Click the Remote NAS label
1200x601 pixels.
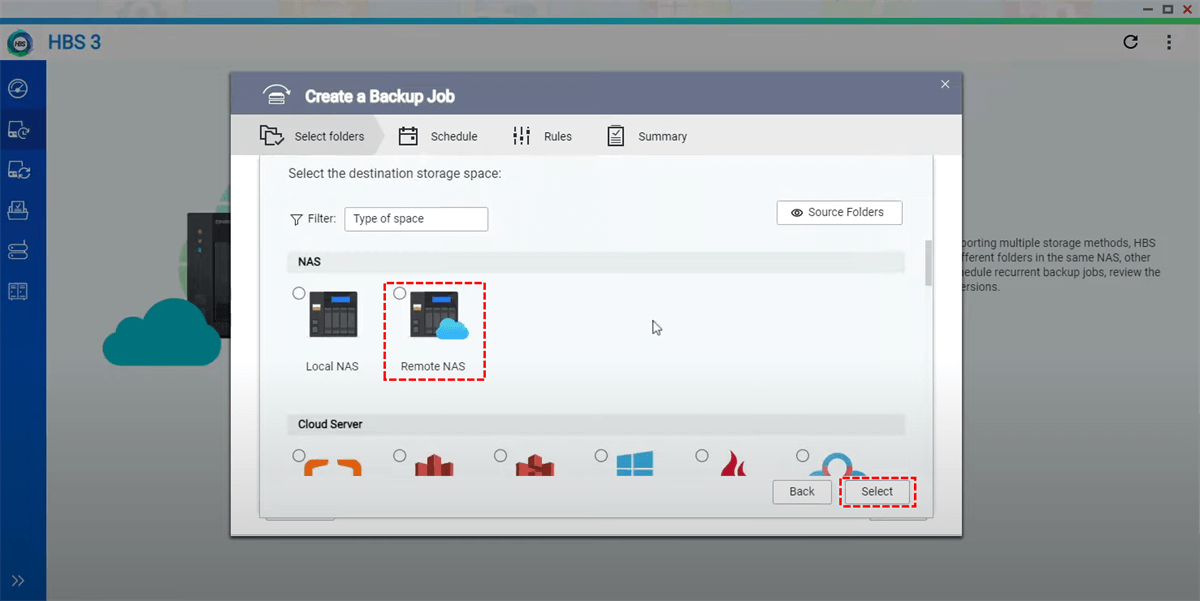point(433,367)
